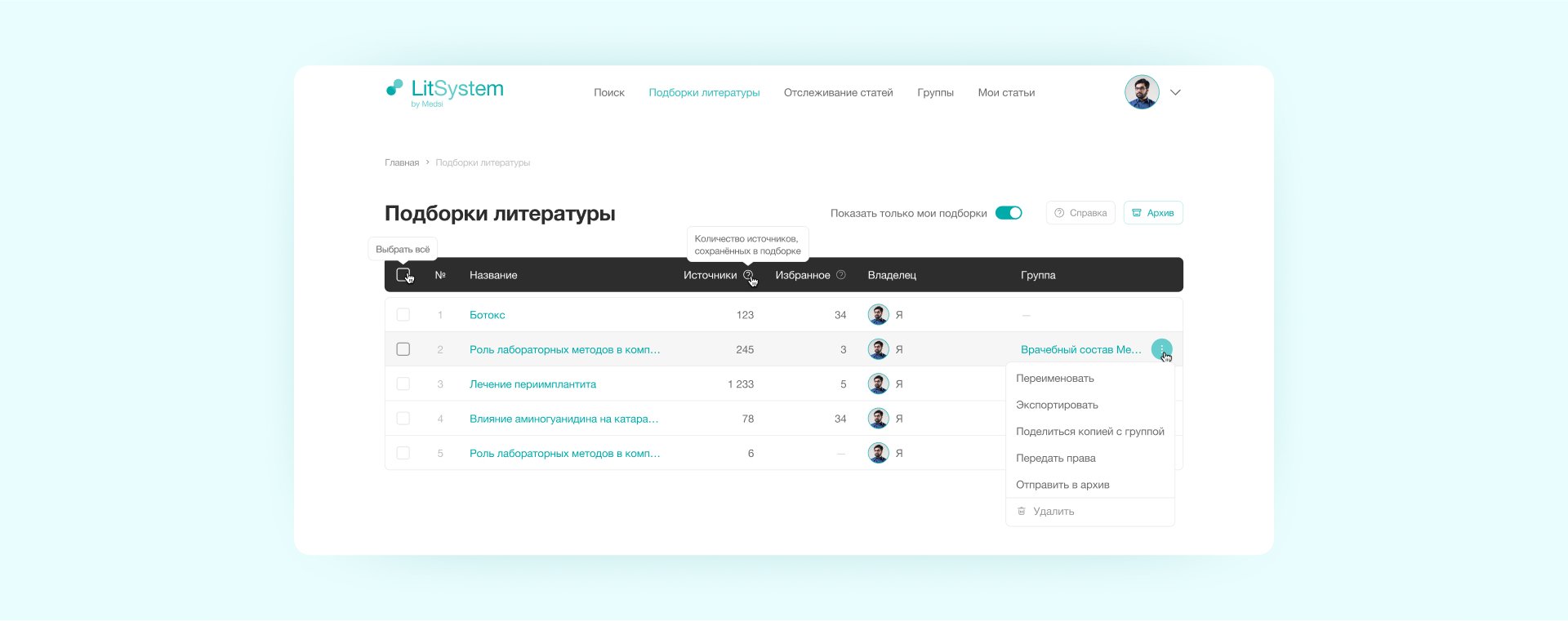Check the select-all checkbox in header
The width and height of the screenshot is (1568, 621).
coord(403,274)
